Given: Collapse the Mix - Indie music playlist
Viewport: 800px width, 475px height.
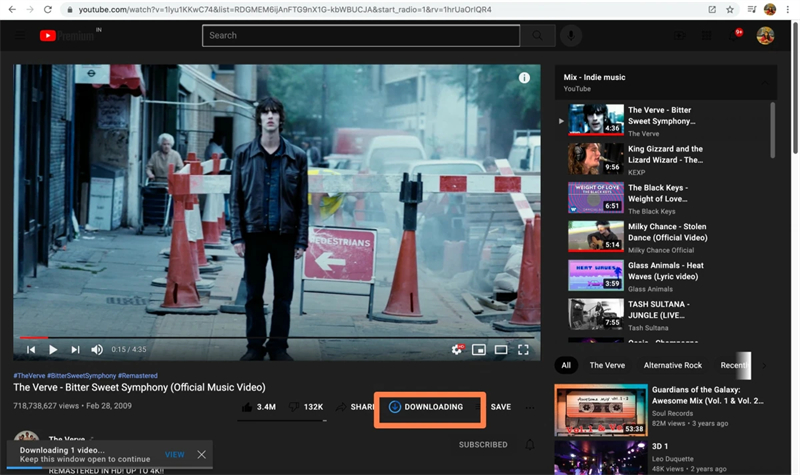Looking at the screenshot, I should [x=765, y=82].
